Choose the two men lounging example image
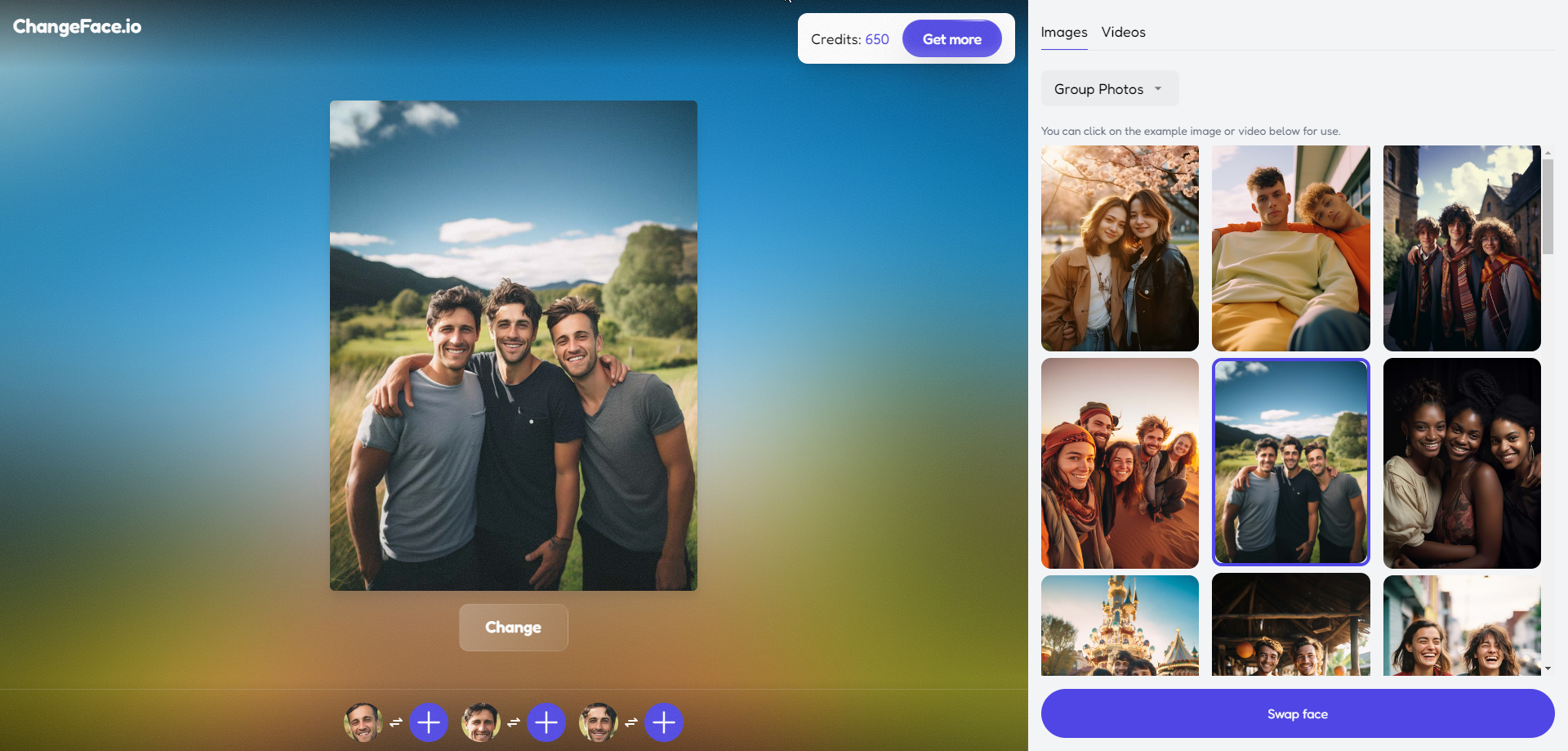 (x=1290, y=248)
